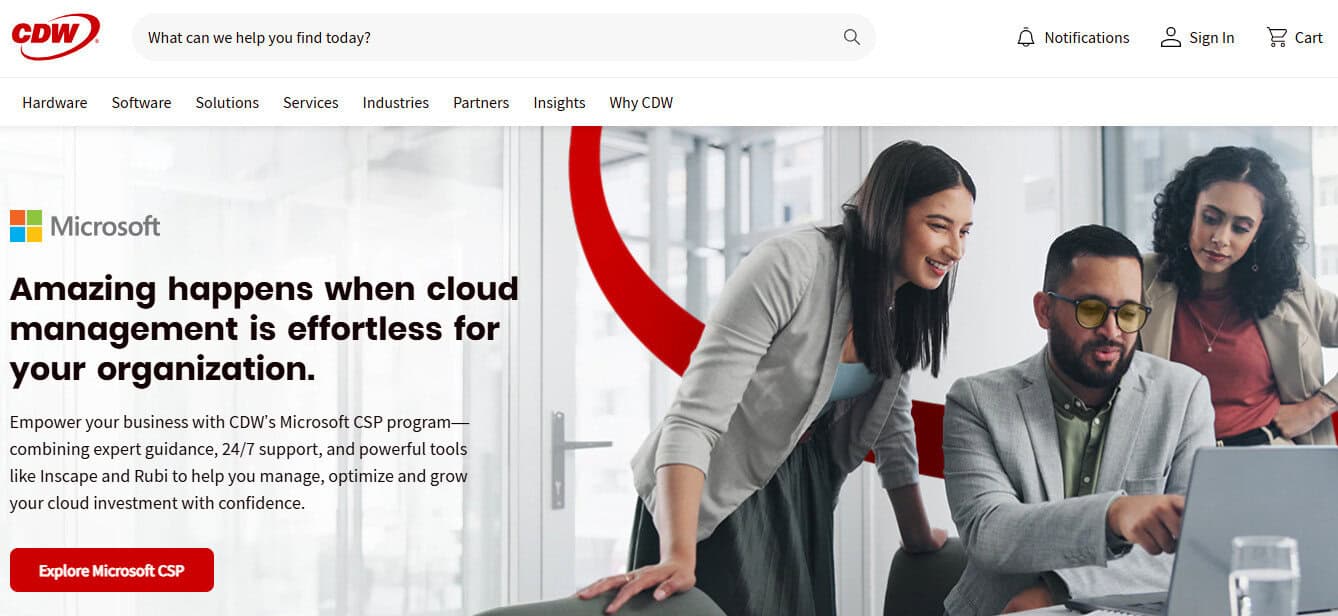Click the Notifications label
Viewport: 1338px width, 616px height.
point(1087,38)
